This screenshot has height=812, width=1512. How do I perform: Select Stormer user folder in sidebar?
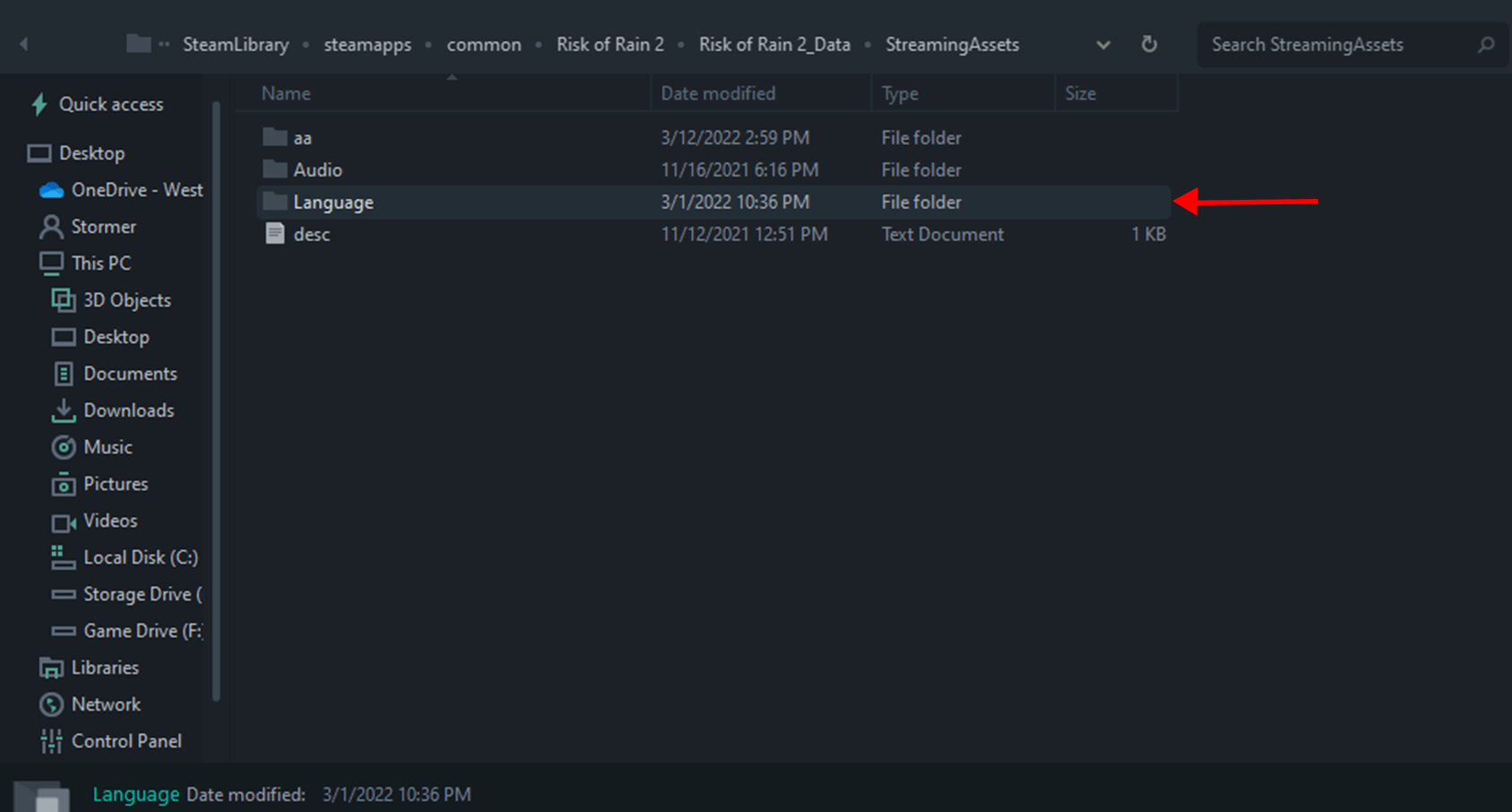pyautogui.click(x=104, y=227)
